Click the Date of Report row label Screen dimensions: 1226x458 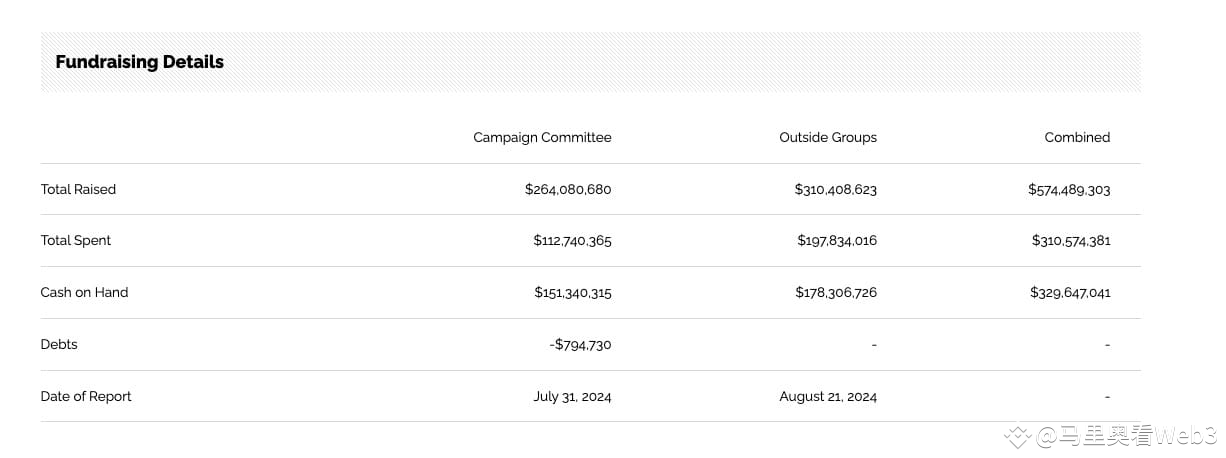tap(86, 396)
